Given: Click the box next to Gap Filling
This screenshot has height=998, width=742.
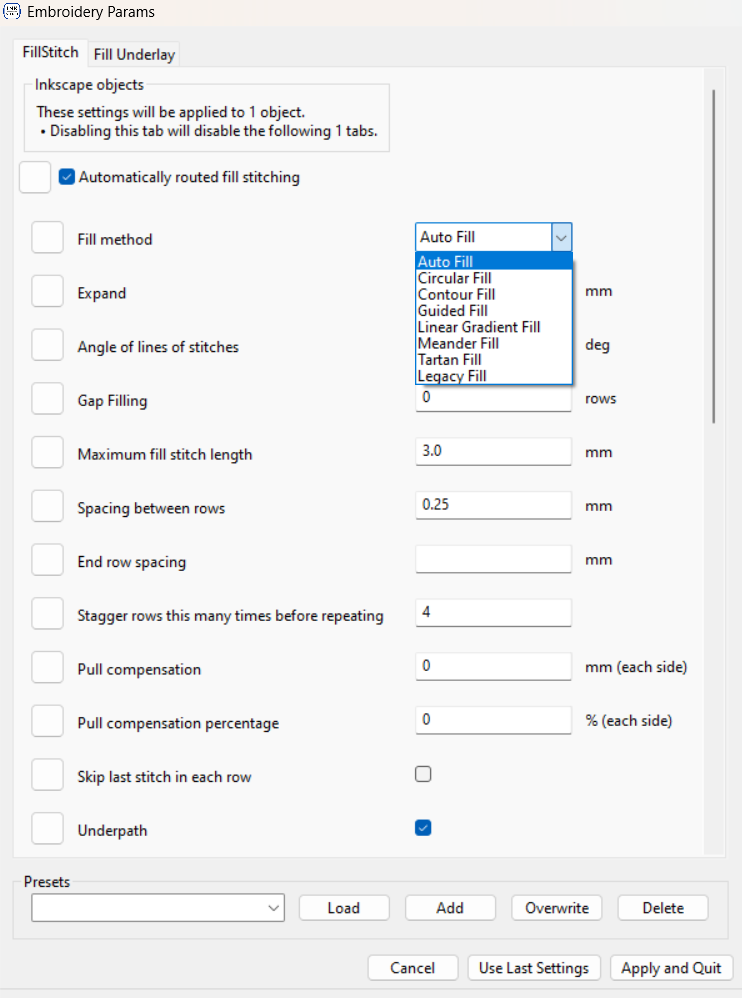Looking at the screenshot, I should pyautogui.click(x=47, y=398).
